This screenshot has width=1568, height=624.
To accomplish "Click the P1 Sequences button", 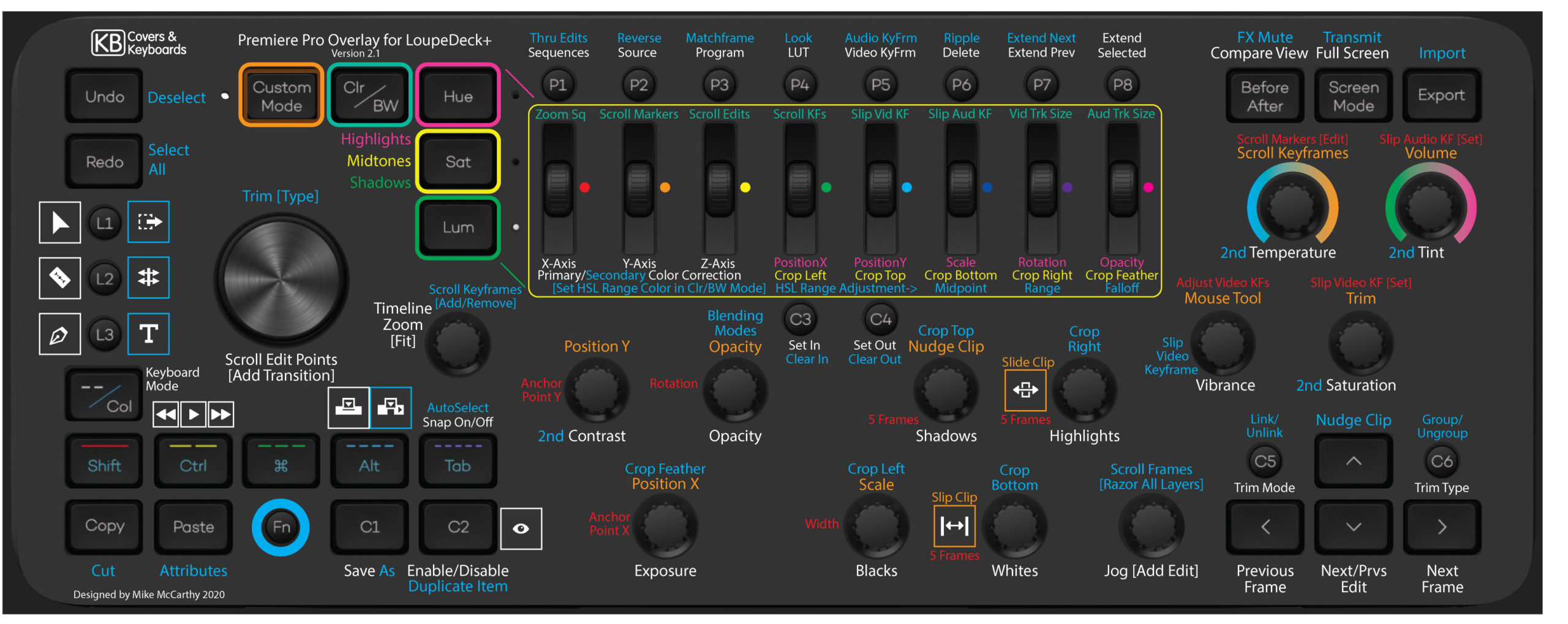I will (557, 85).
